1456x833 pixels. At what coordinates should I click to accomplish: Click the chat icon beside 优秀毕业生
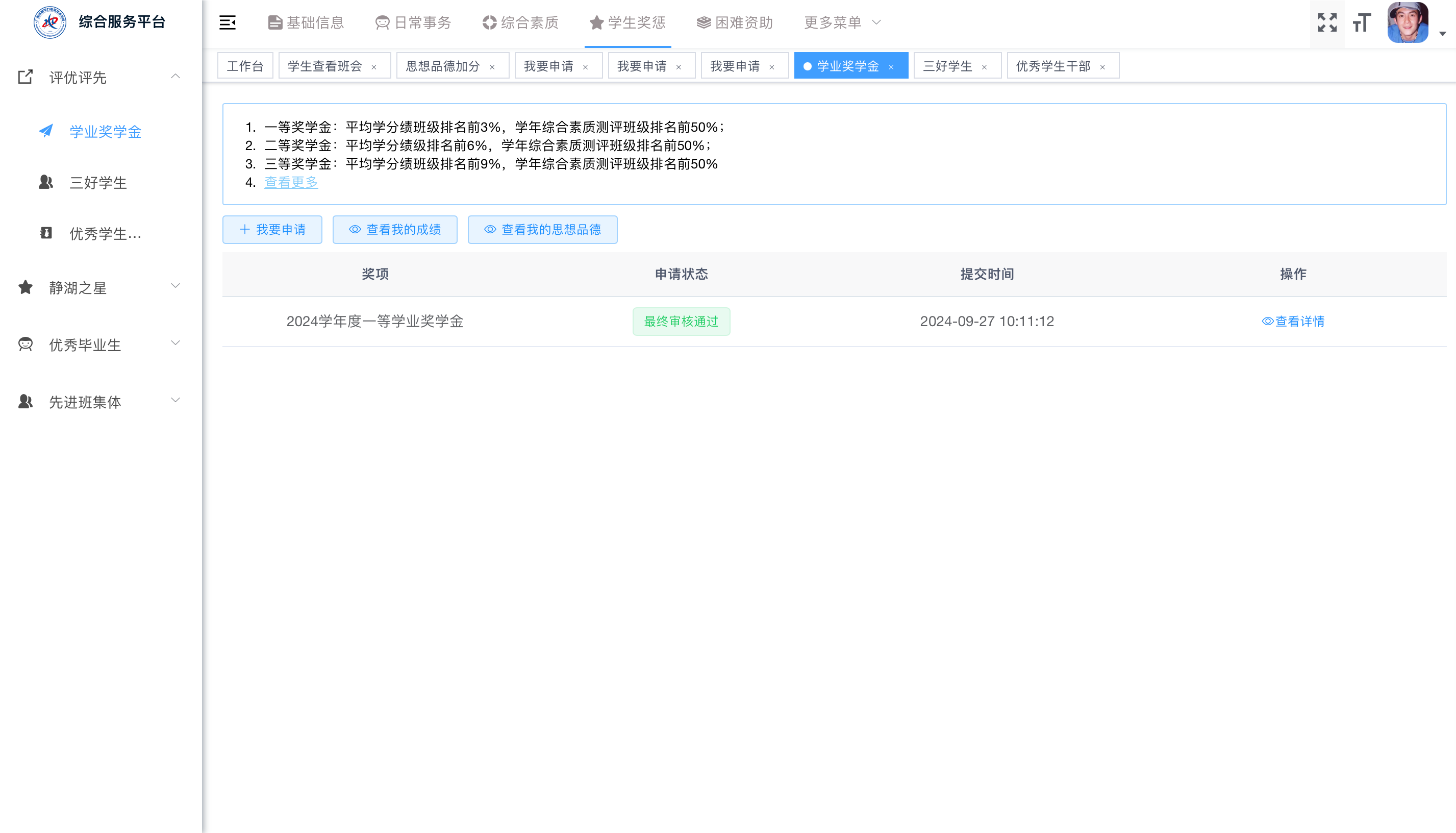point(25,344)
